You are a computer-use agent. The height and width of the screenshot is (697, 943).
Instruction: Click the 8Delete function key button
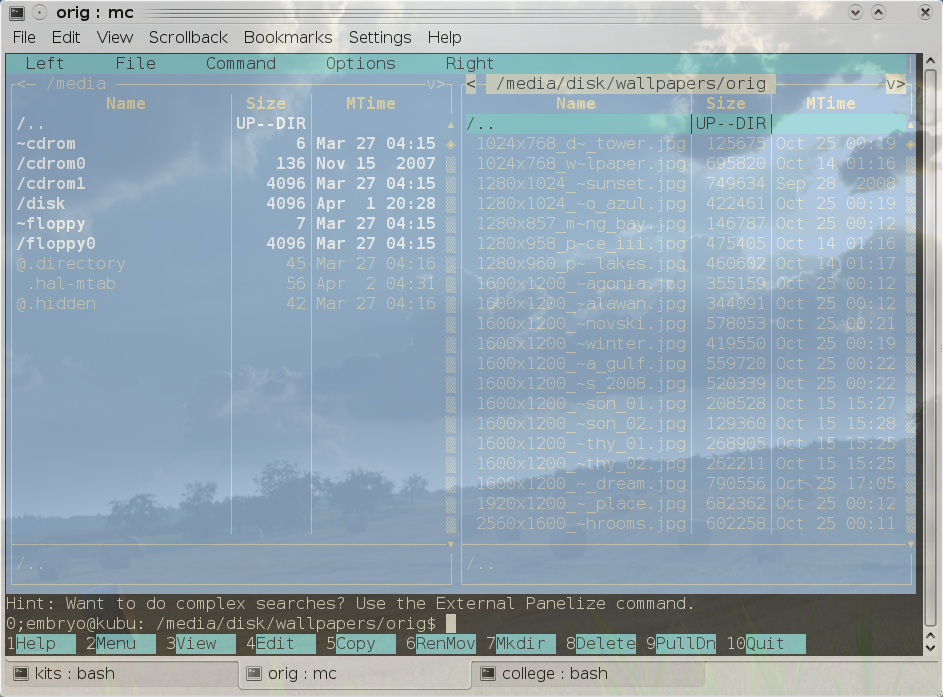[600, 643]
